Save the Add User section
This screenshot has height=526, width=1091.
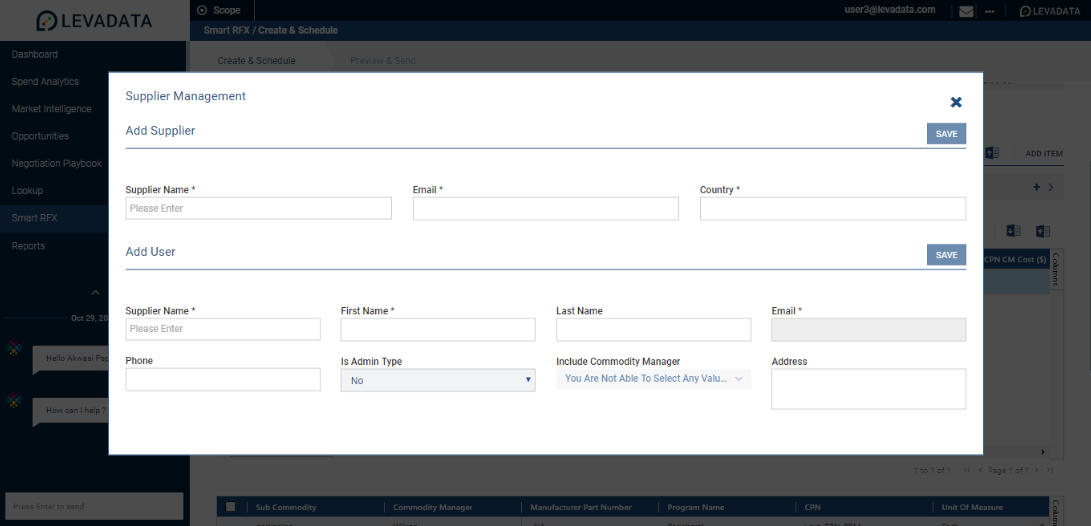point(946,255)
